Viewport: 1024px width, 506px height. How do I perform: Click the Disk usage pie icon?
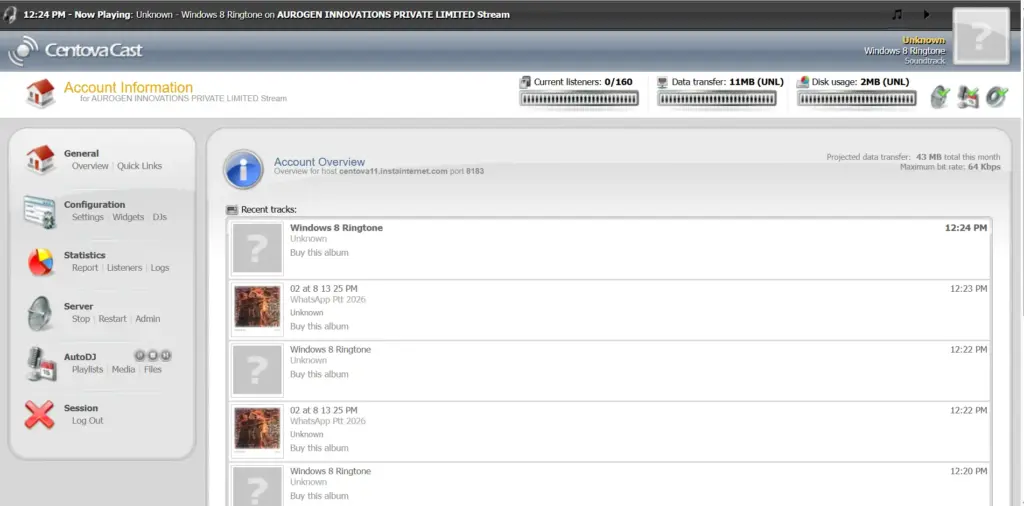(x=803, y=82)
